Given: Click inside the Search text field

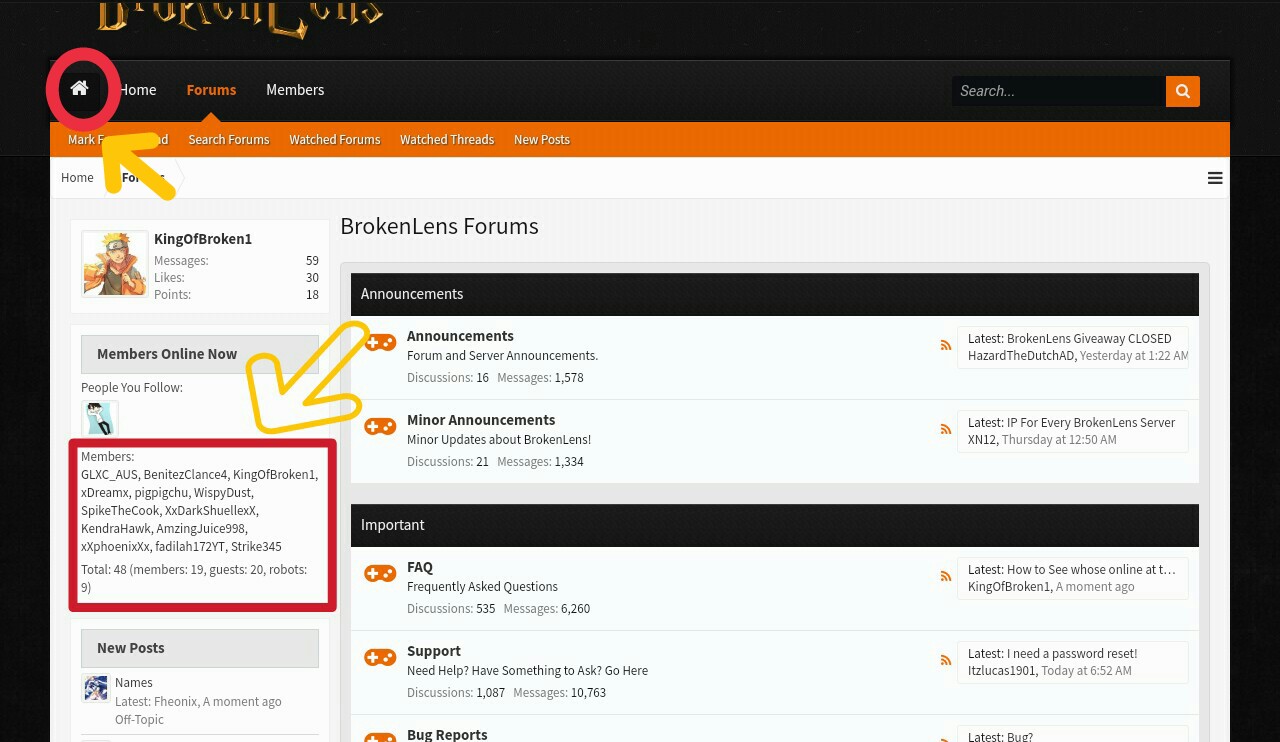Looking at the screenshot, I should point(1059,91).
